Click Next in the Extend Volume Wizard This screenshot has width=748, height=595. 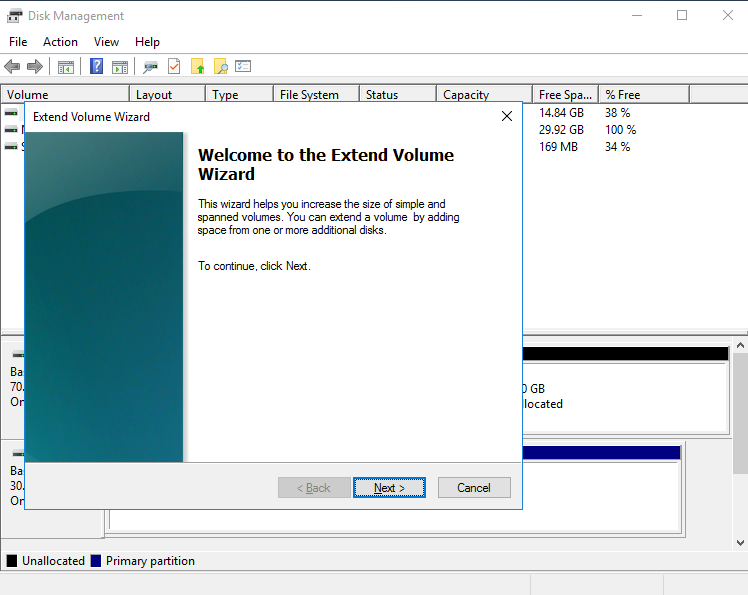[x=389, y=488]
